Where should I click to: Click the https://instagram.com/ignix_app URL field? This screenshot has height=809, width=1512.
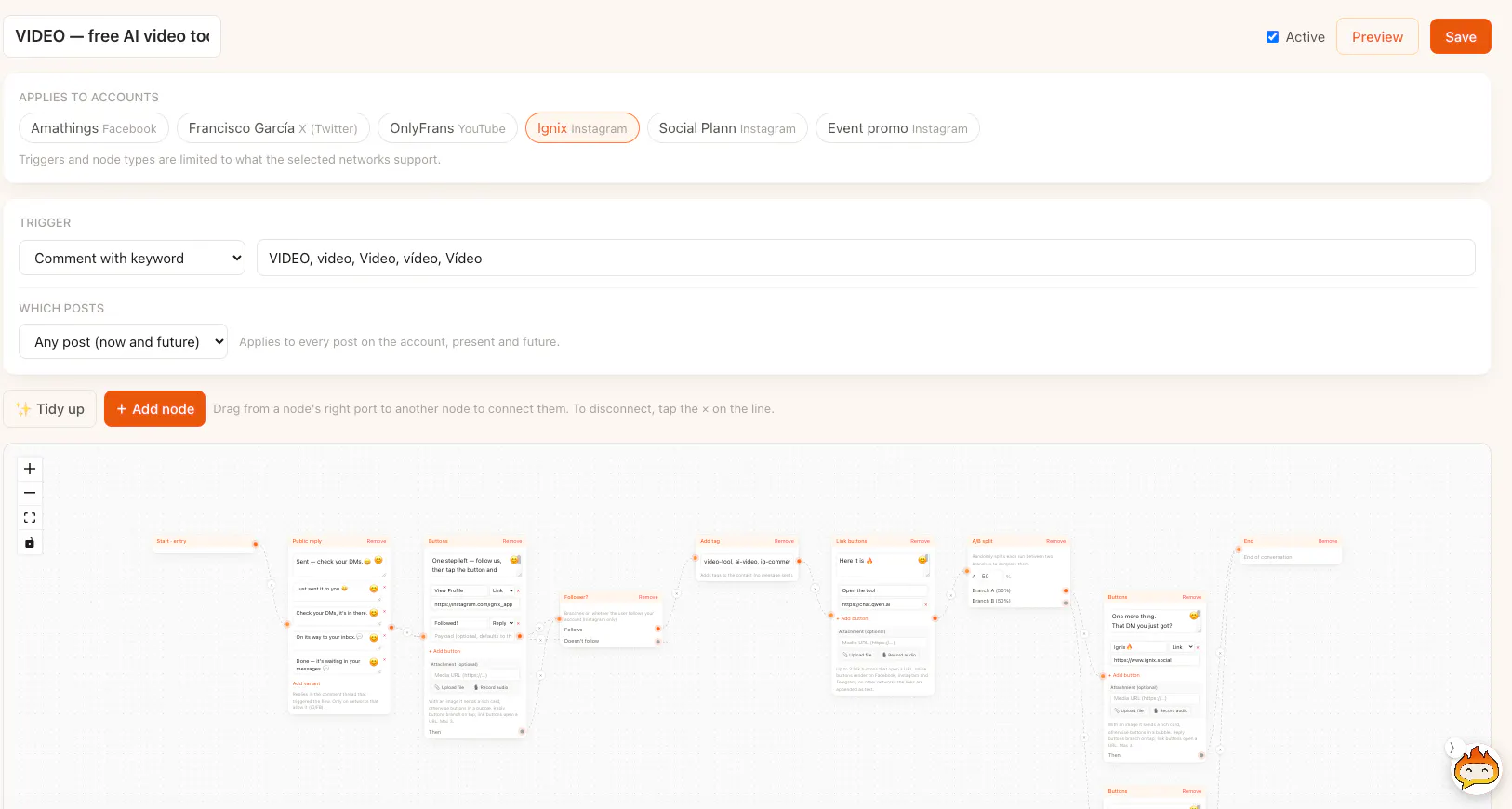click(x=474, y=604)
